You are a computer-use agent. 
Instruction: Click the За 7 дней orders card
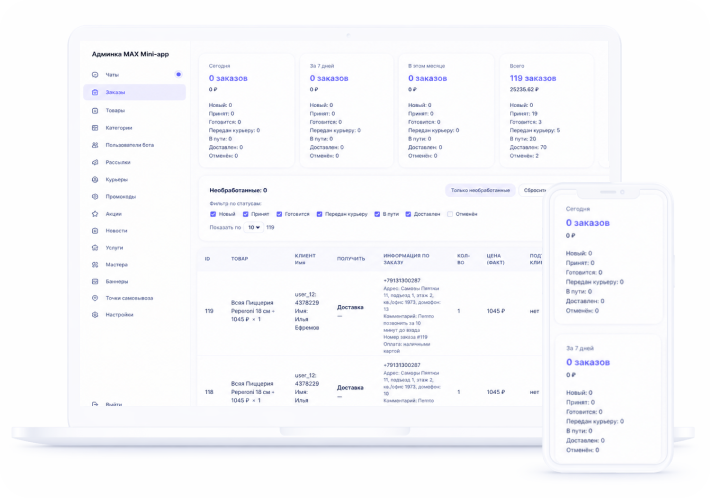[346, 110]
